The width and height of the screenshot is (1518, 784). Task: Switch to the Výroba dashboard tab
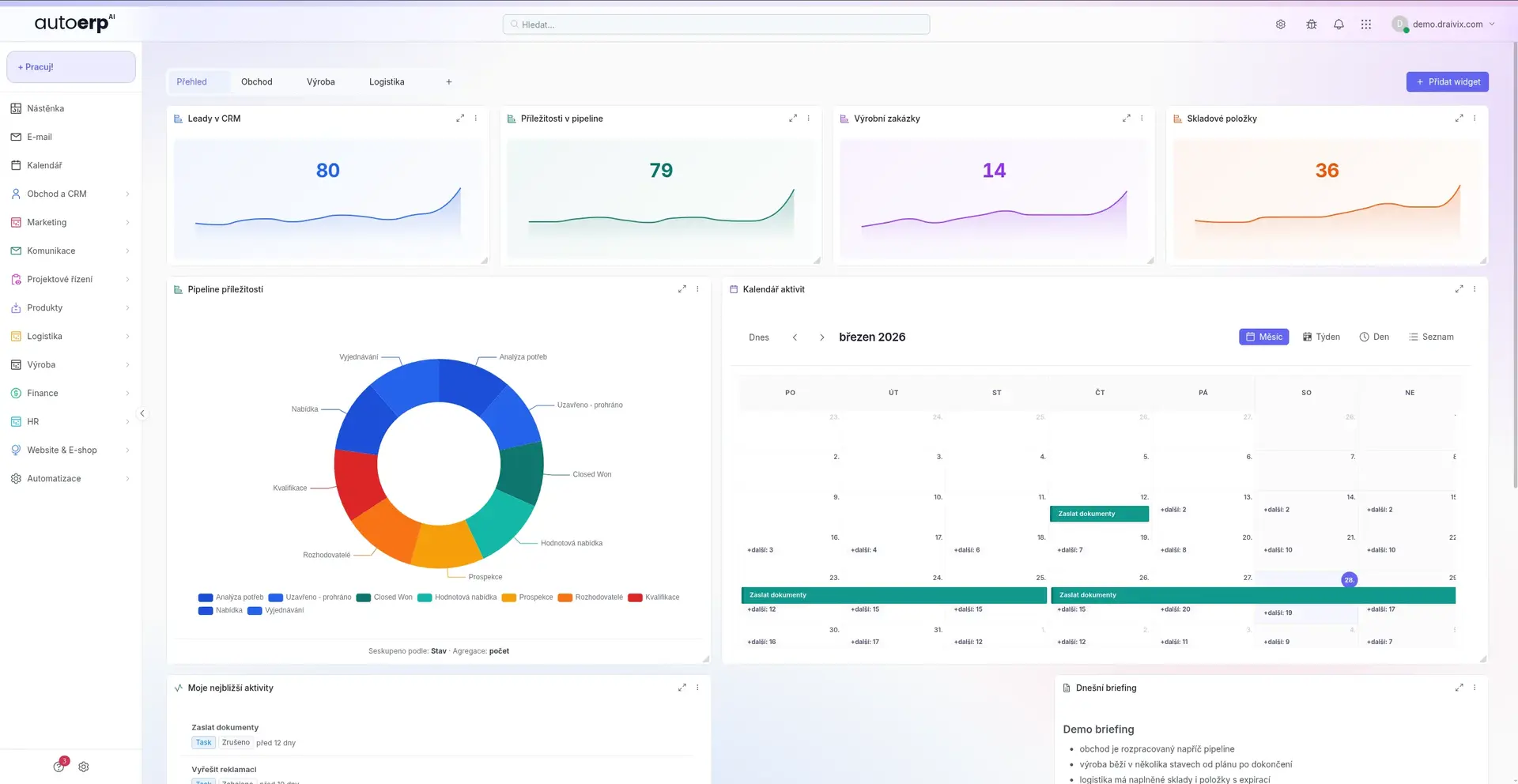(320, 81)
